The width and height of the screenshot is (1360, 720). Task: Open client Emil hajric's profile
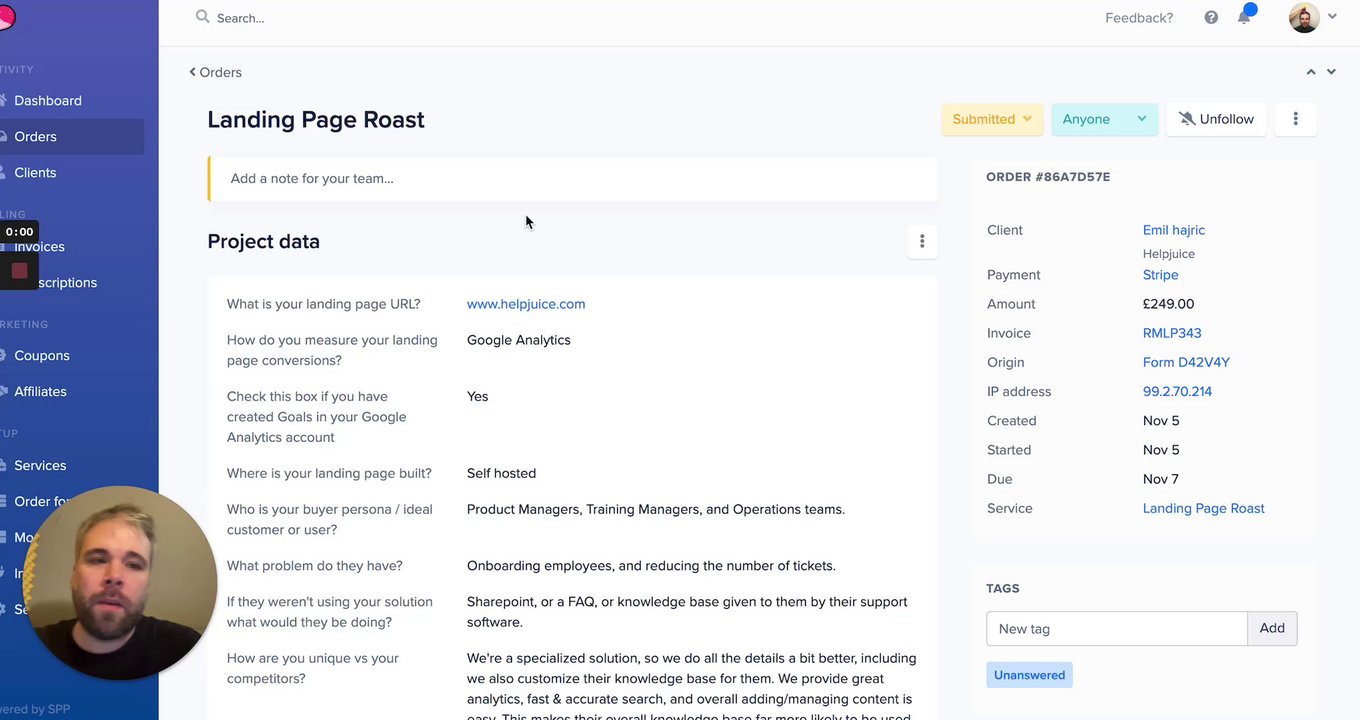click(1174, 230)
